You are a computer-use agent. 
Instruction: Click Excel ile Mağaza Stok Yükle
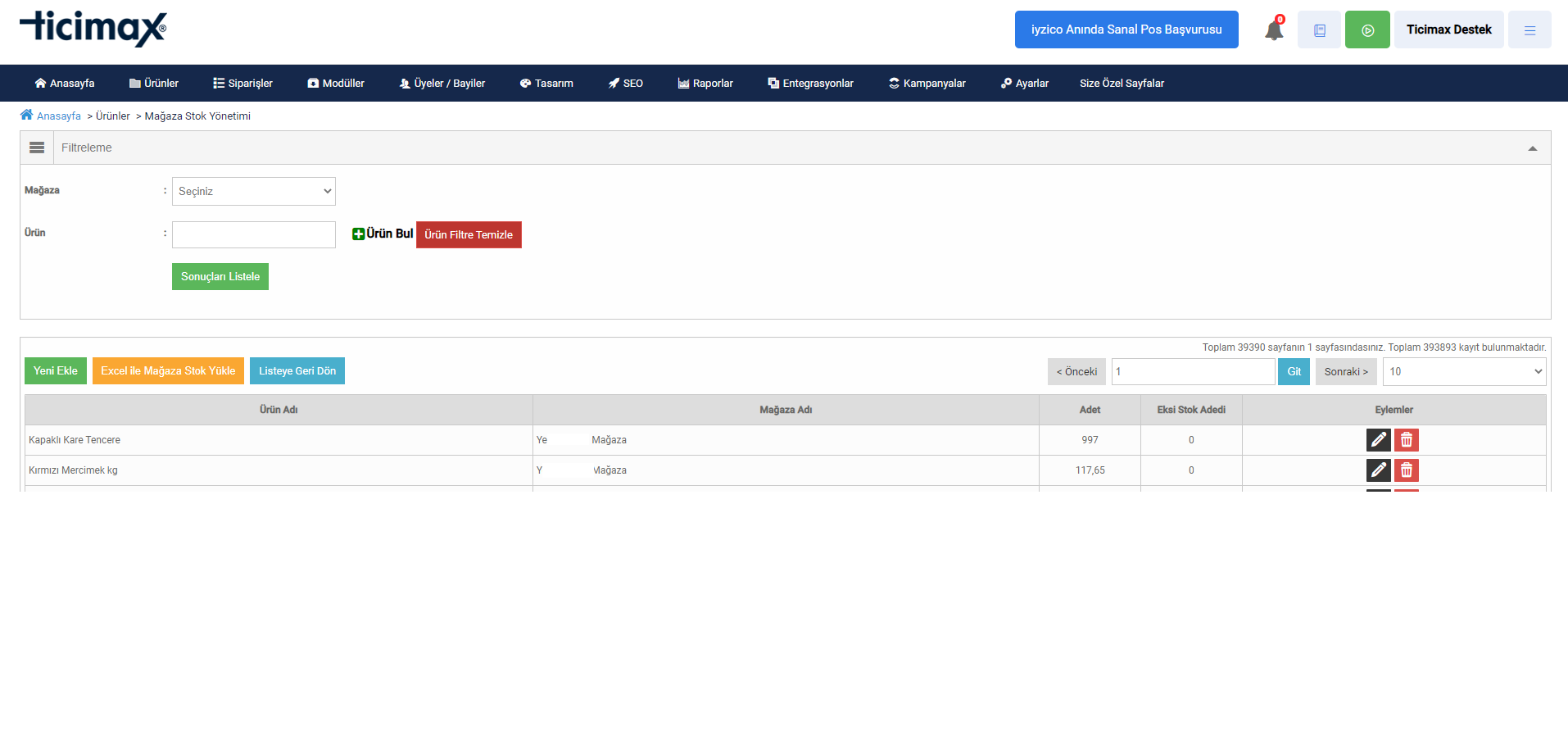click(168, 370)
